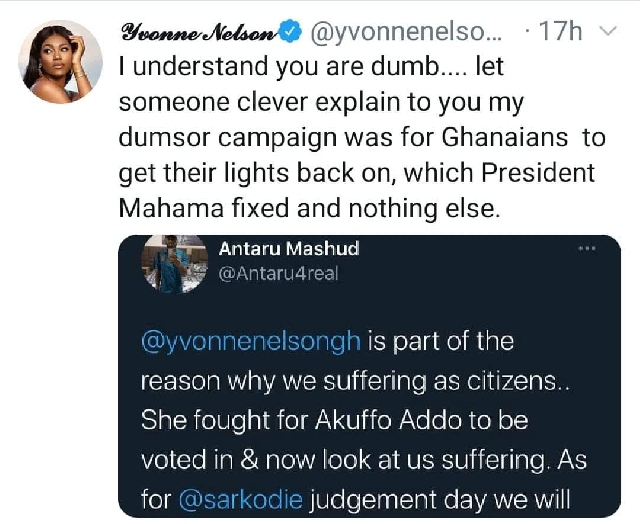Click the main tweet text about dumsor campaign
The width and height of the screenshot is (640, 524).
(362, 137)
